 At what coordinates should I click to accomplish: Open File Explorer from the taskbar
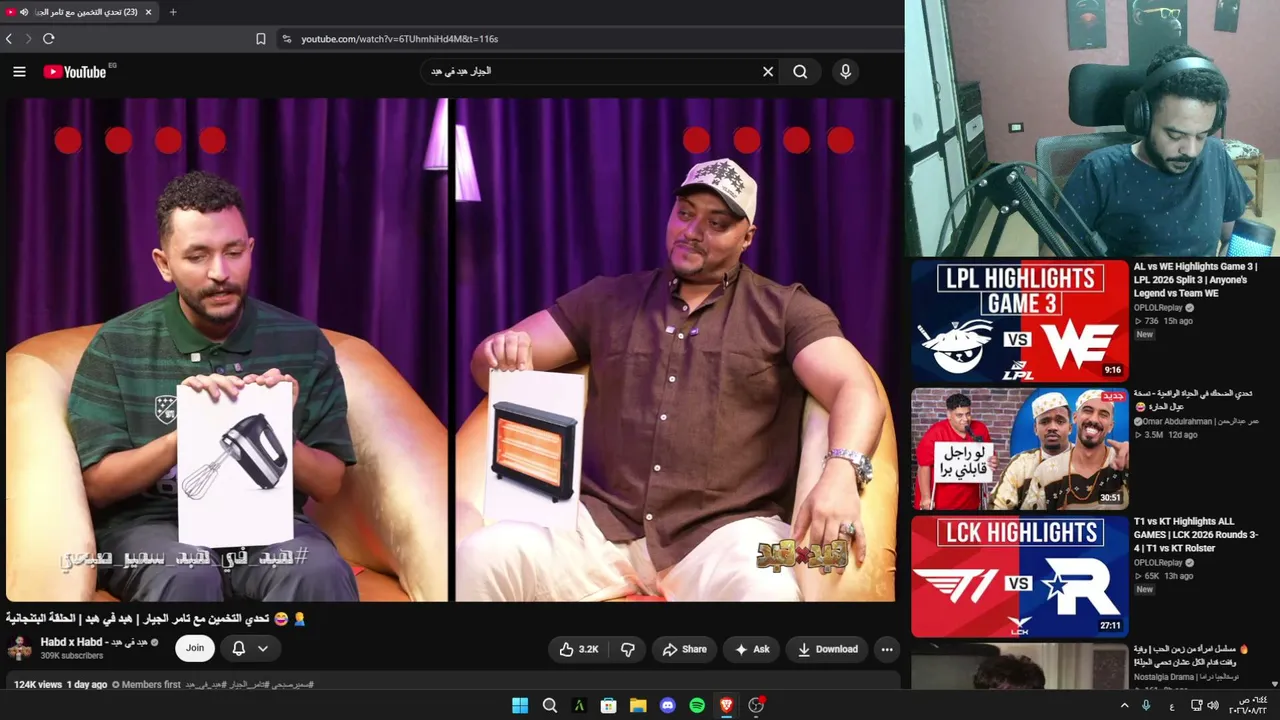coord(638,705)
